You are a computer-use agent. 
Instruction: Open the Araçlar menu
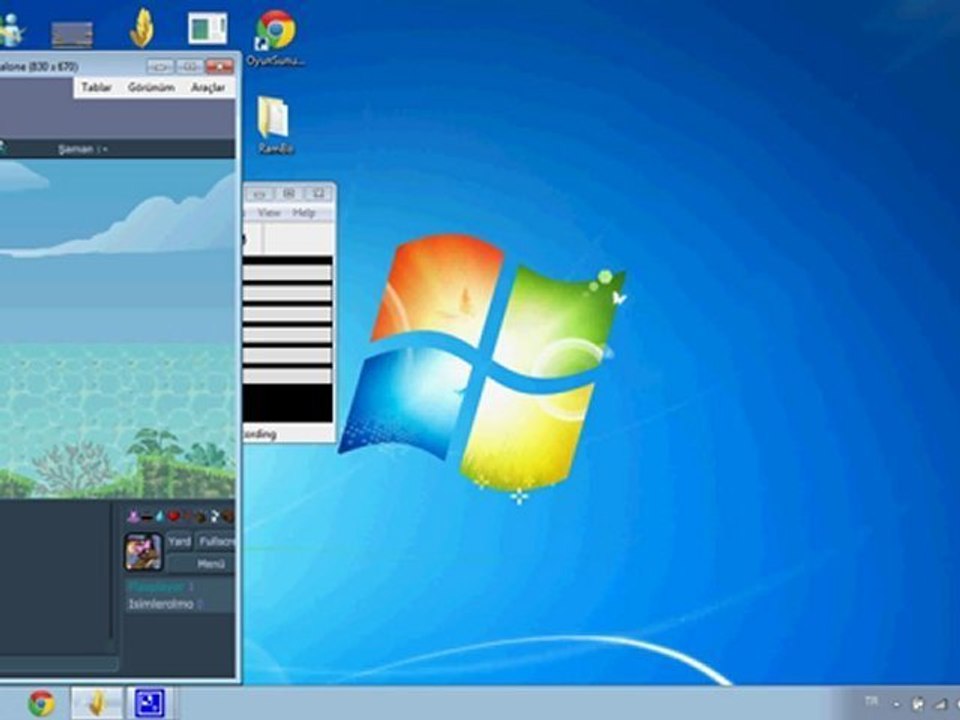[x=208, y=88]
